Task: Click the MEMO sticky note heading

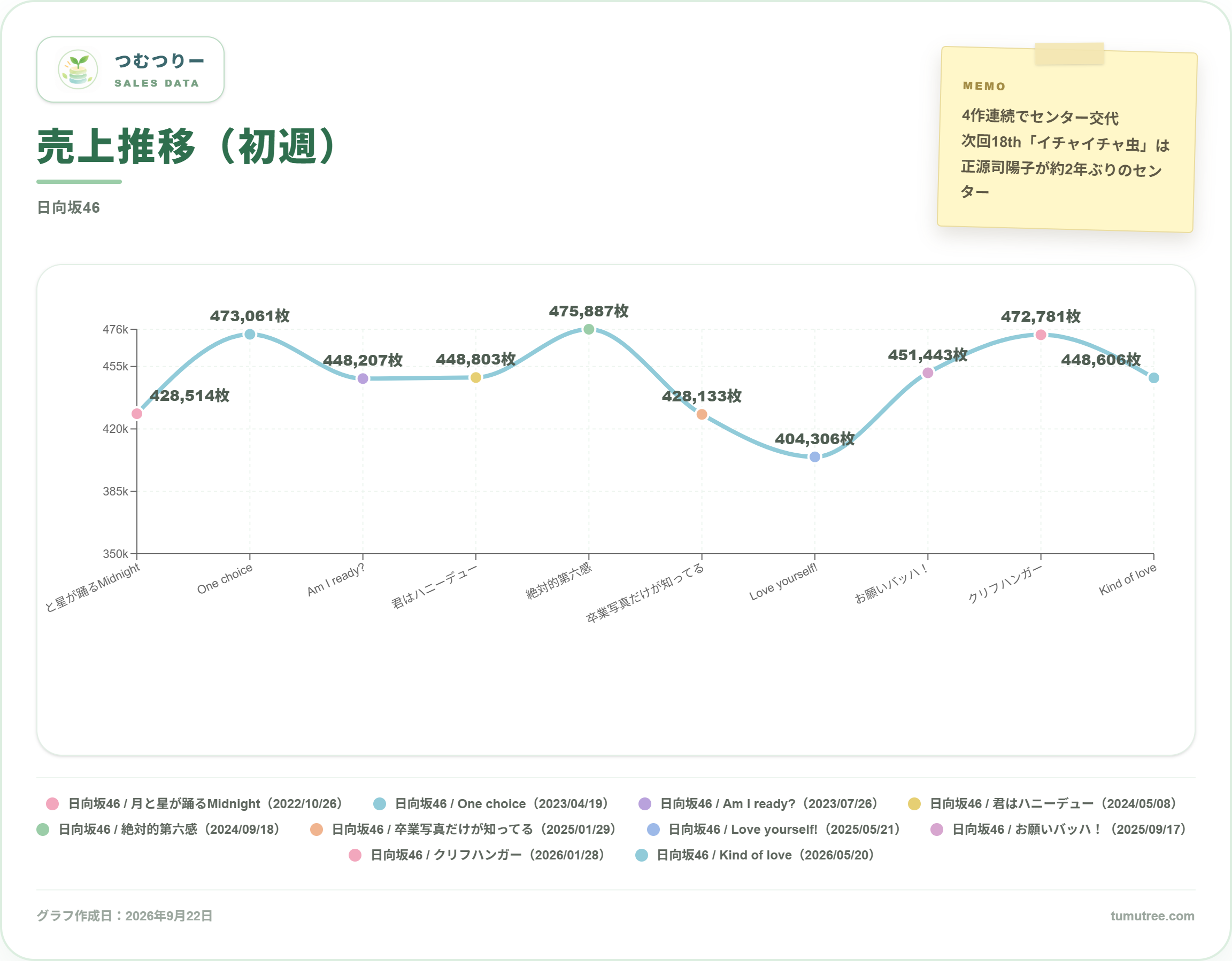Action: (x=984, y=86)
